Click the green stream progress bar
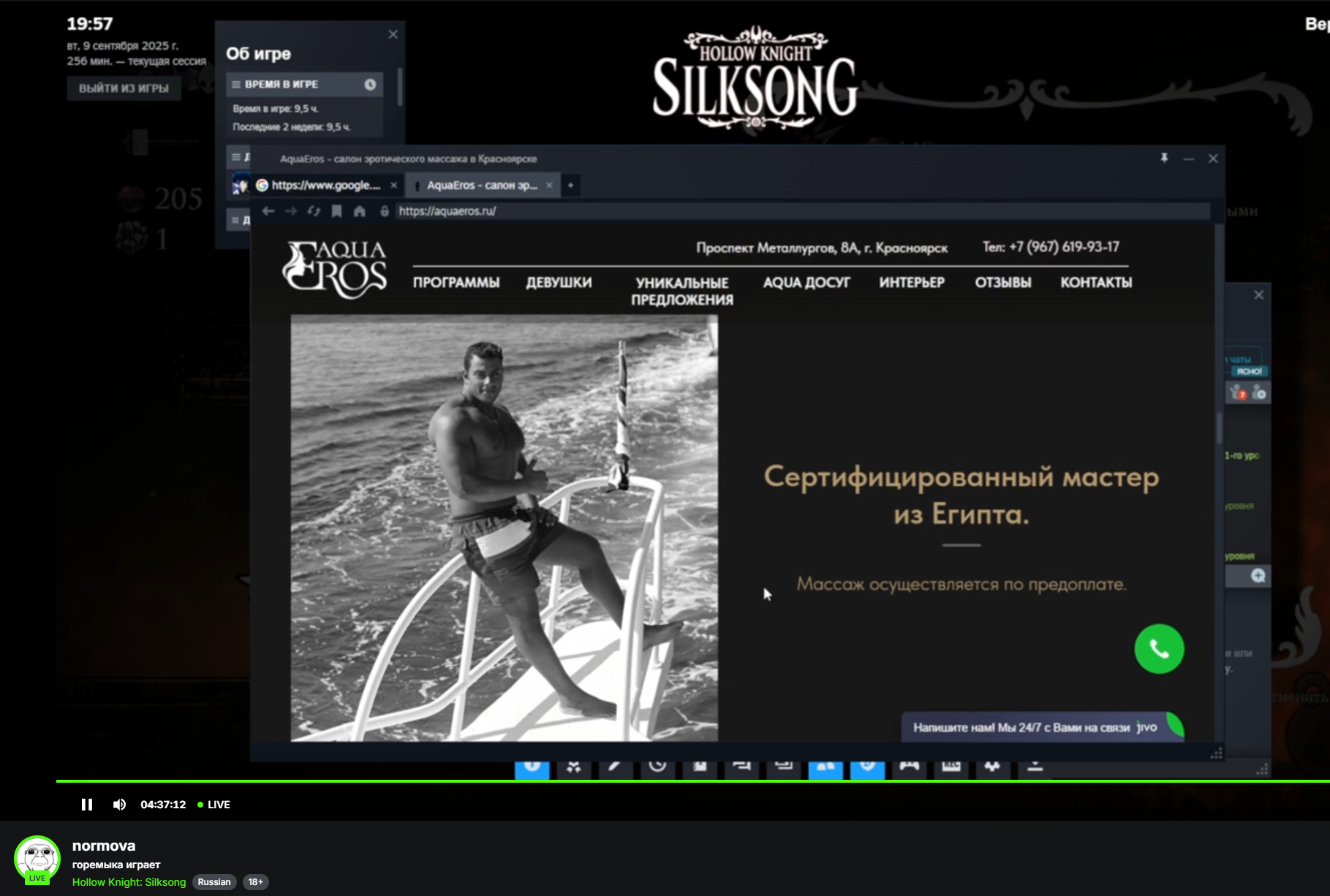 [693, 781]
